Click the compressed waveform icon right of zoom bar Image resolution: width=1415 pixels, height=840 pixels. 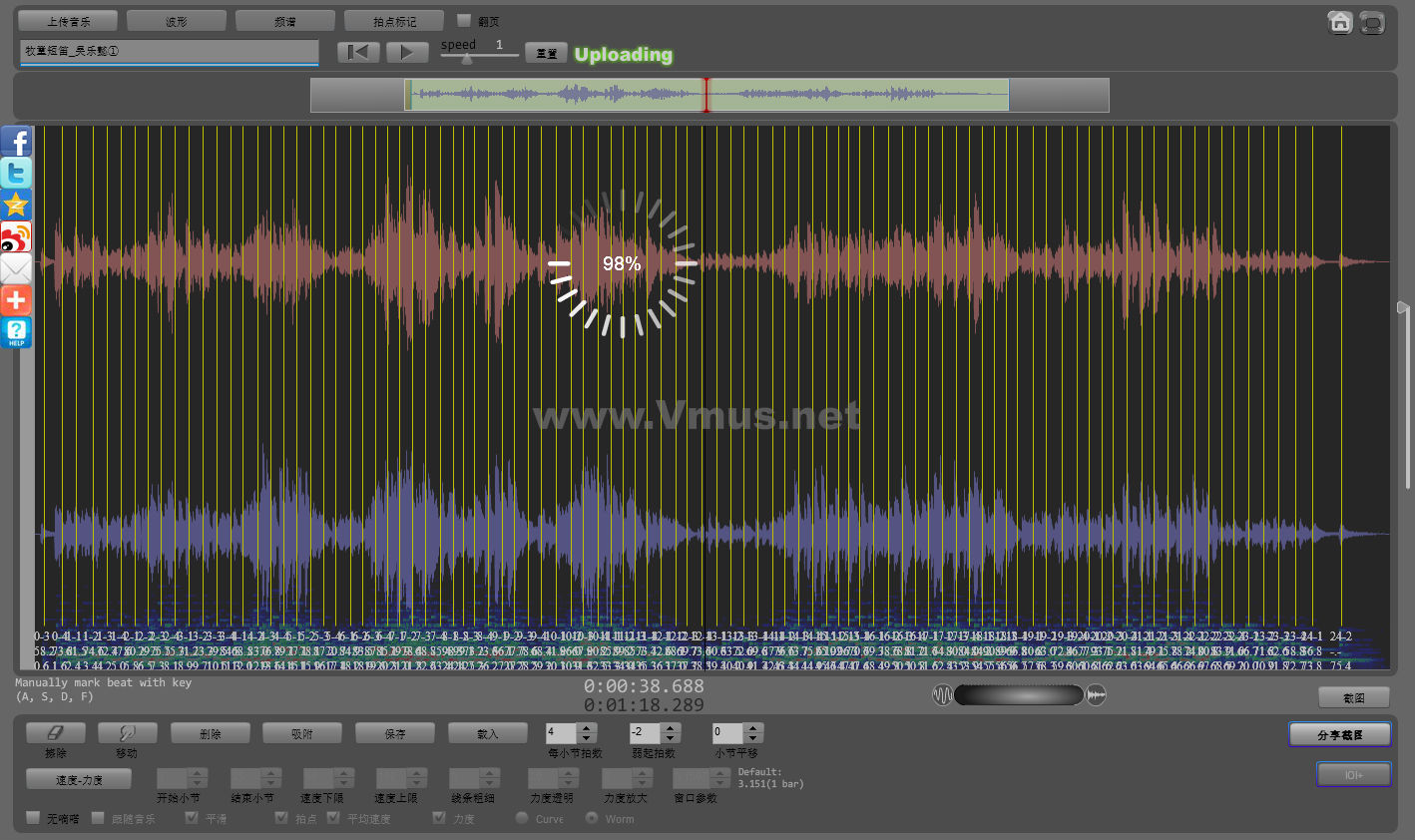point(1097,695)
